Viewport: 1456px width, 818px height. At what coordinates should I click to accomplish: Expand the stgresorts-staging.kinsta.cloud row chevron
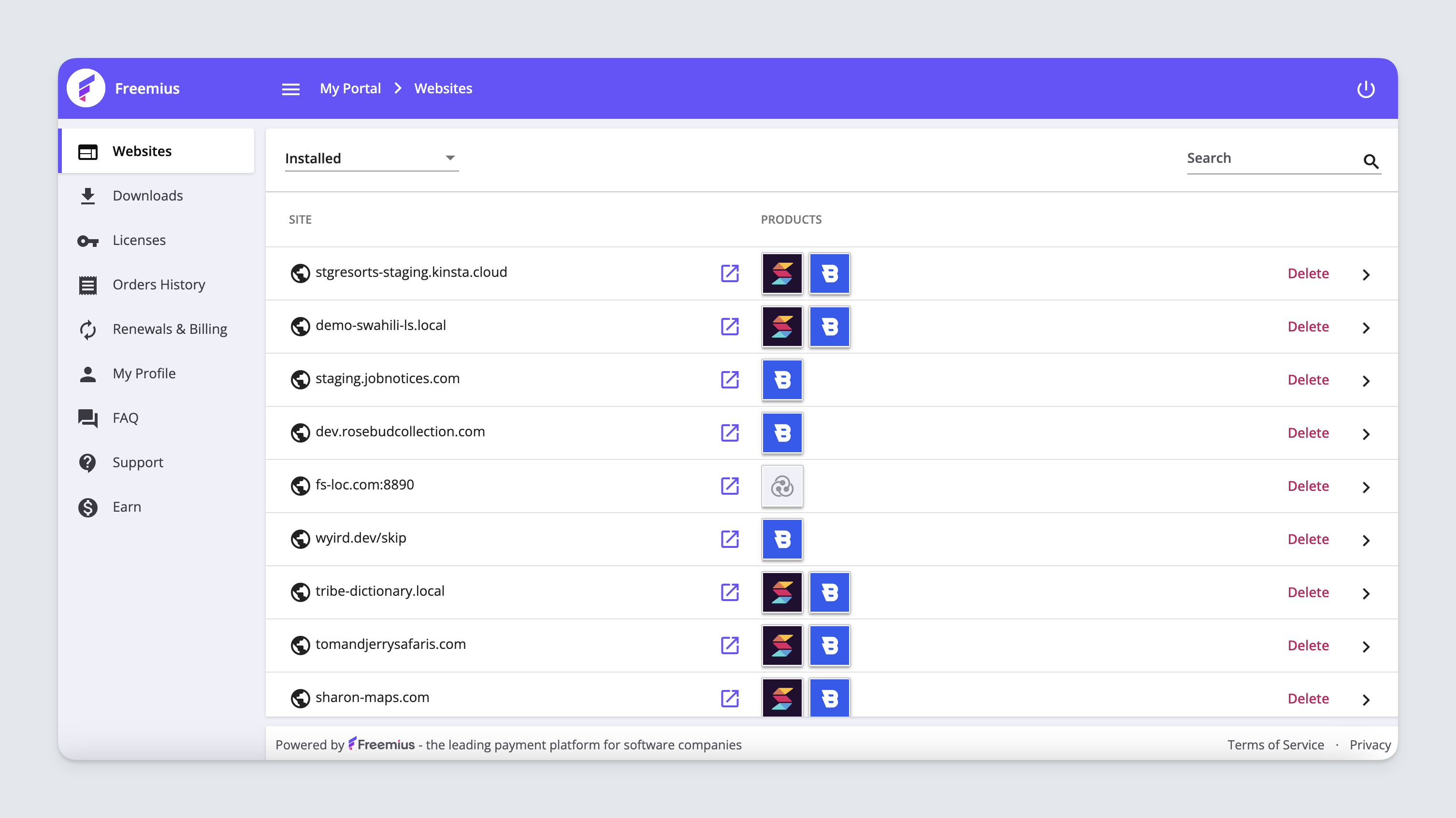pyautogui.click(x=1366, y=275)
